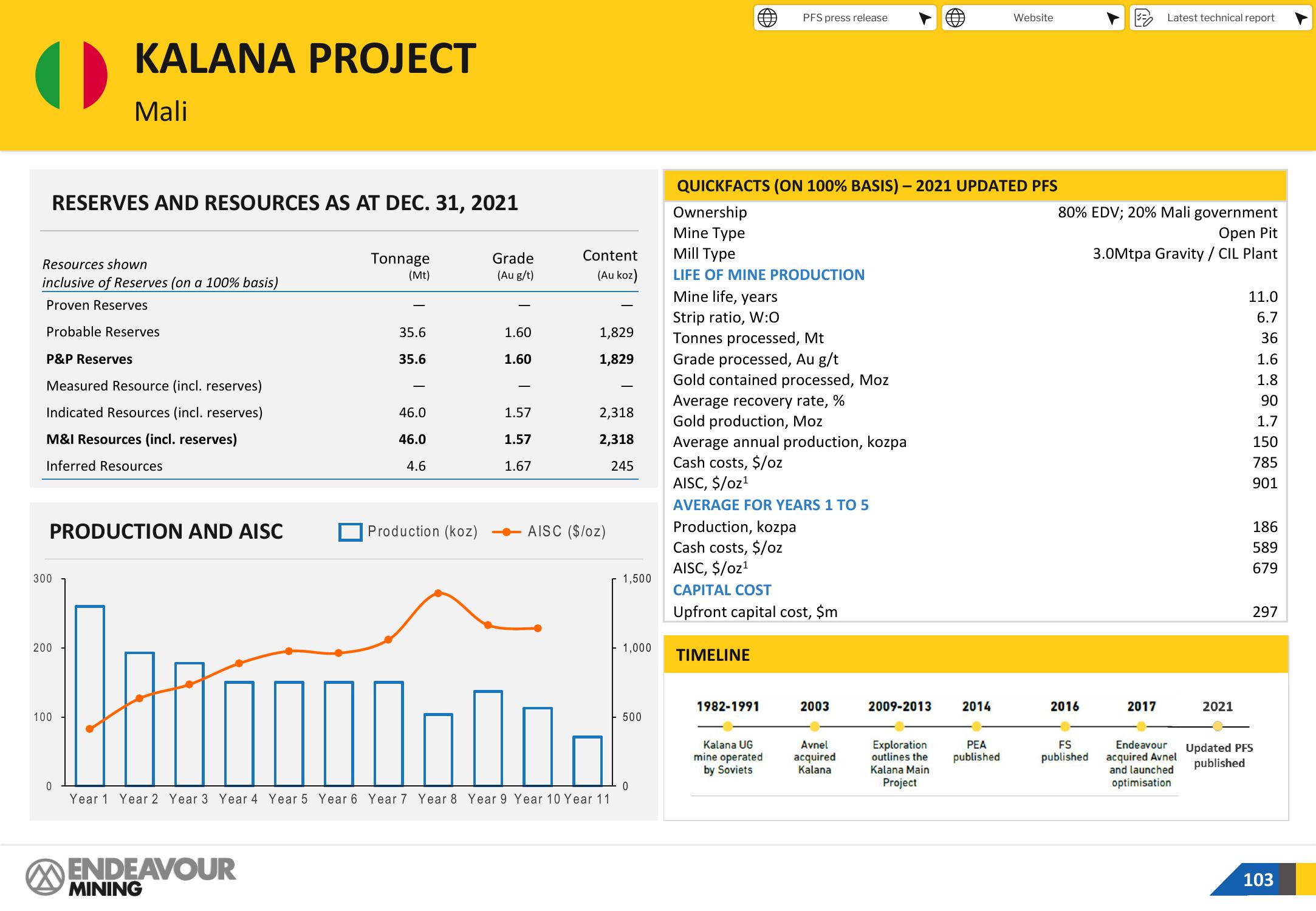Click globe icon beside PFS press release

[767, 18]
